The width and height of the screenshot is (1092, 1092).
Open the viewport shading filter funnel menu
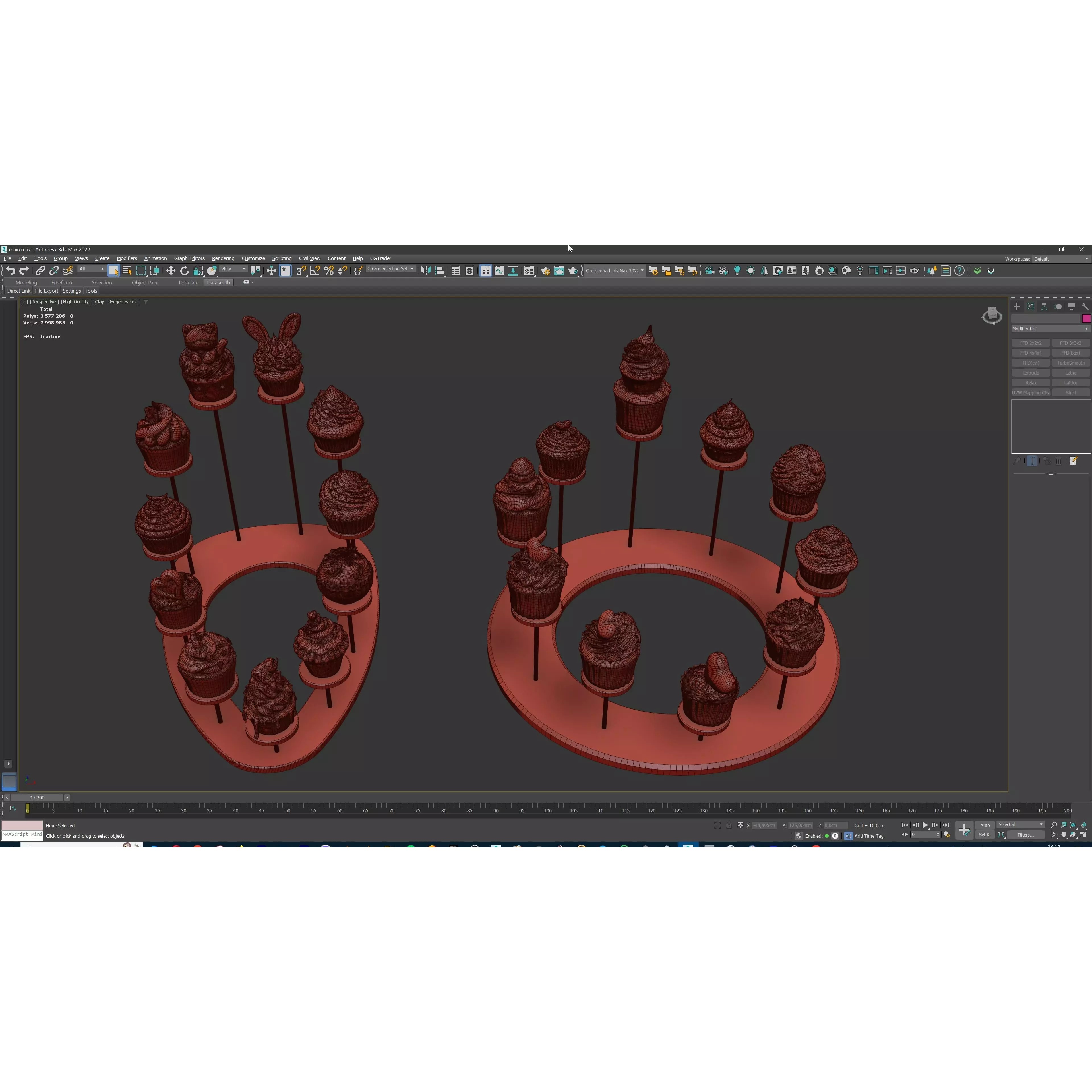pos(146,302)
